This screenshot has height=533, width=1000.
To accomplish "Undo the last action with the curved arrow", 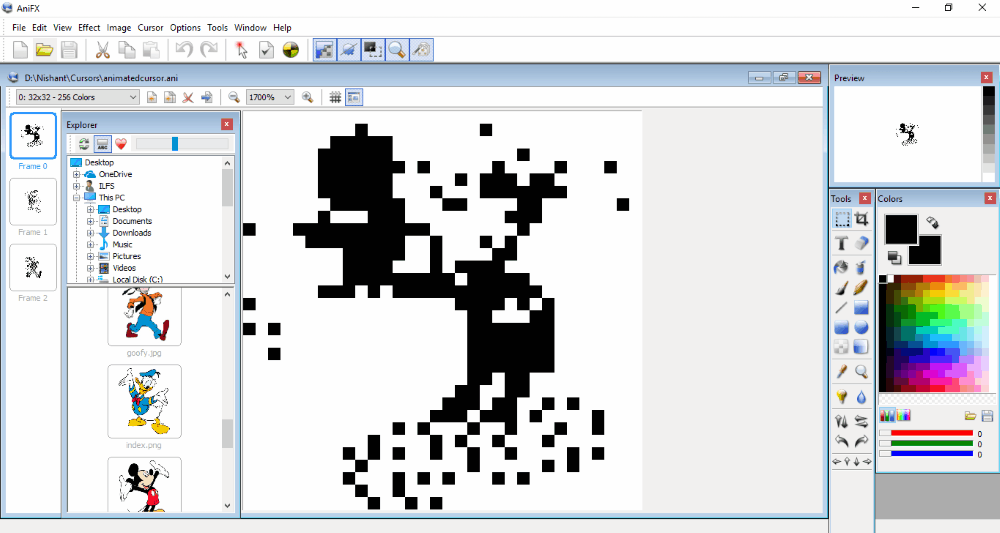I will click(x=184, y=49).
